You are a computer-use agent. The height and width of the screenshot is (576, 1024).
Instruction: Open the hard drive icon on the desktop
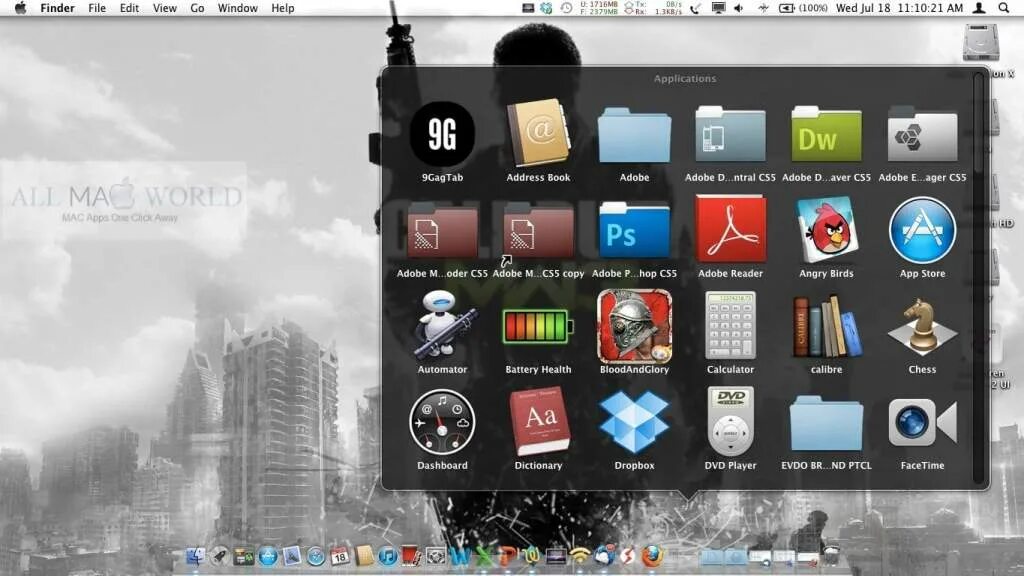[x=980, y=43]
